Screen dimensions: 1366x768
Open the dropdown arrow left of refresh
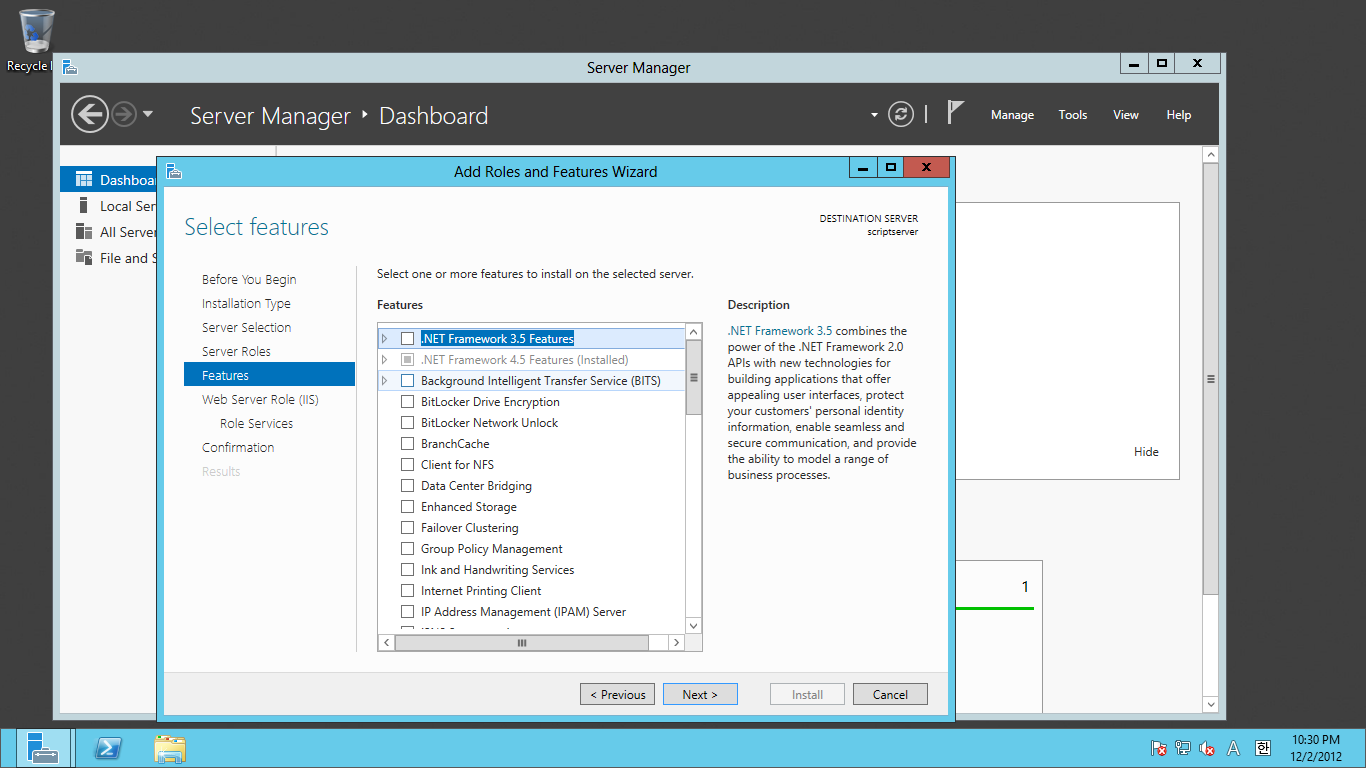pos(874,115)
